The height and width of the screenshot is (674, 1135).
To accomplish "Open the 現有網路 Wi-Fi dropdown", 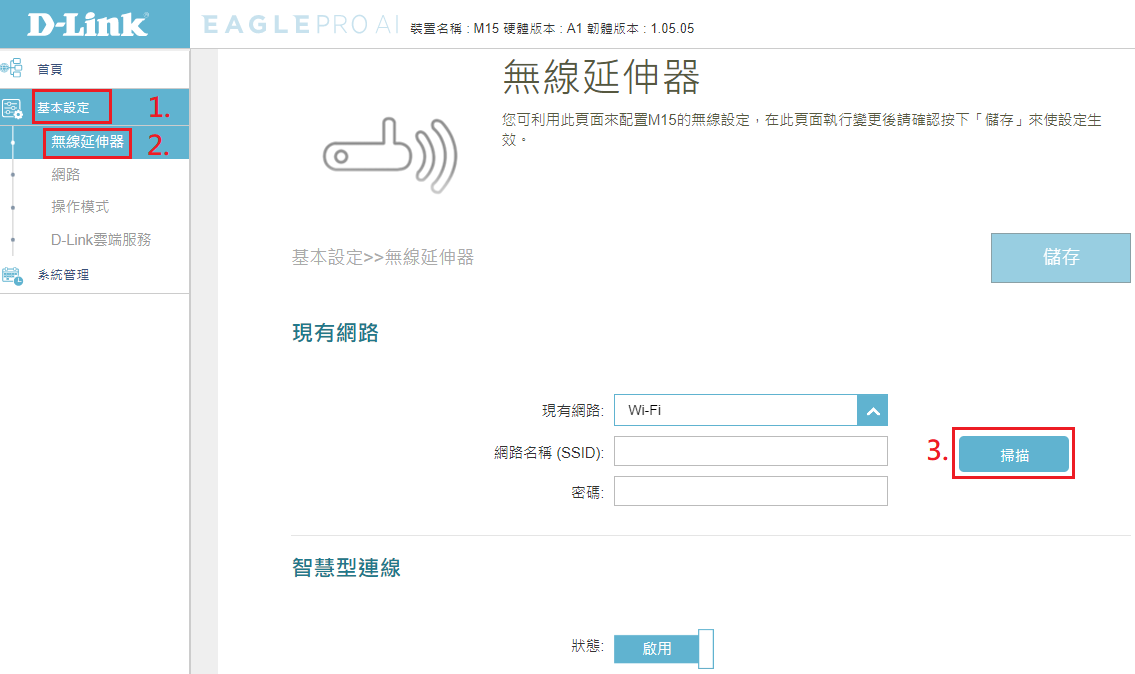I will point(750,410).
